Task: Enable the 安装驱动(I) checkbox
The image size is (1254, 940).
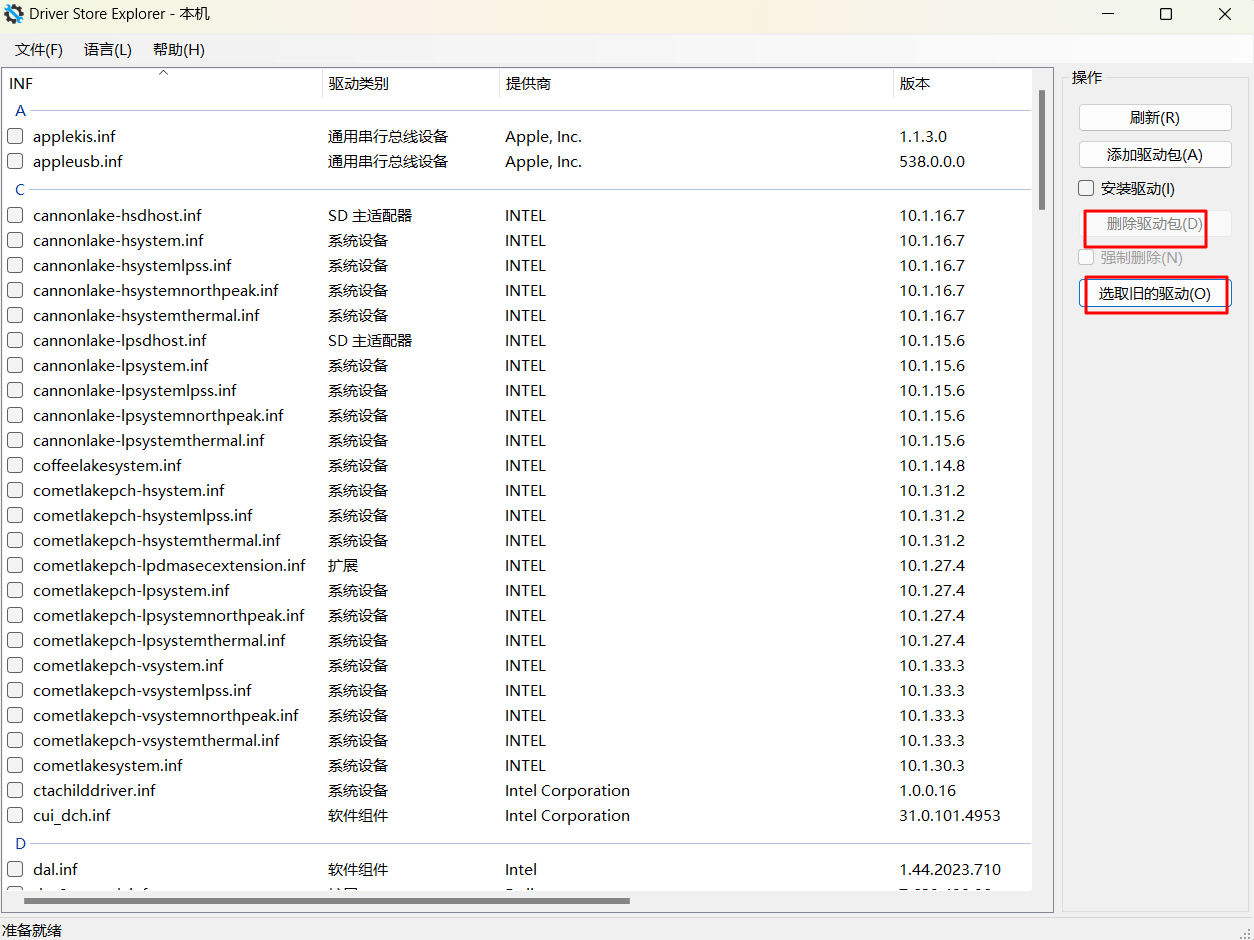Action: pyautogui.click(x=1086, y=188)
